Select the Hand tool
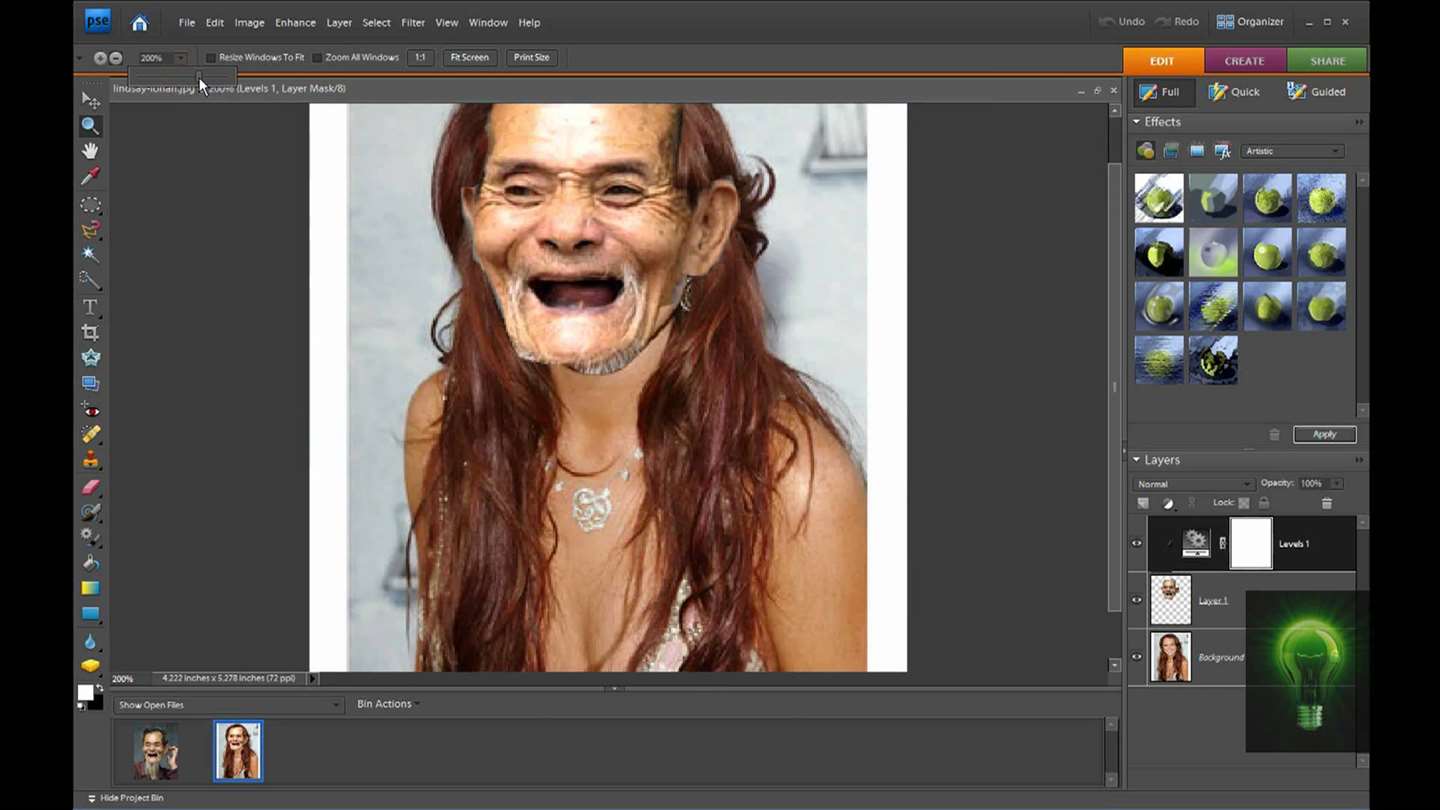 pos(90,151)
